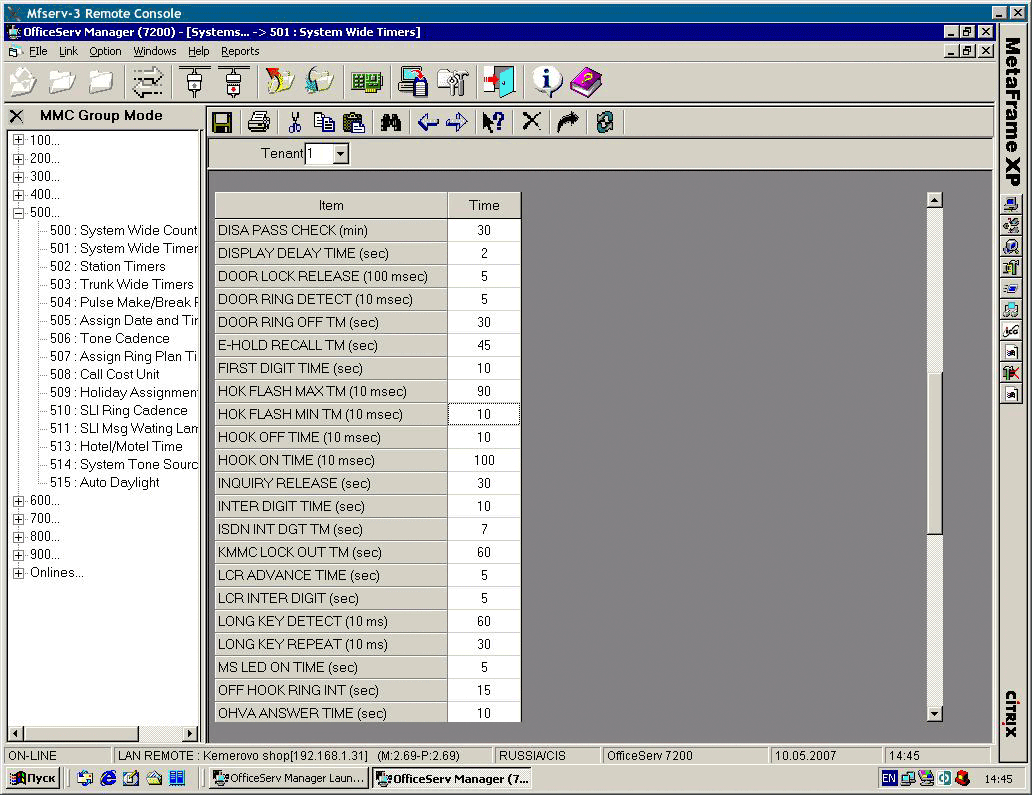The width and height of the screenshot is (1032, 795).
Task: Expand the 700... tree node
Action: [18, 519]
